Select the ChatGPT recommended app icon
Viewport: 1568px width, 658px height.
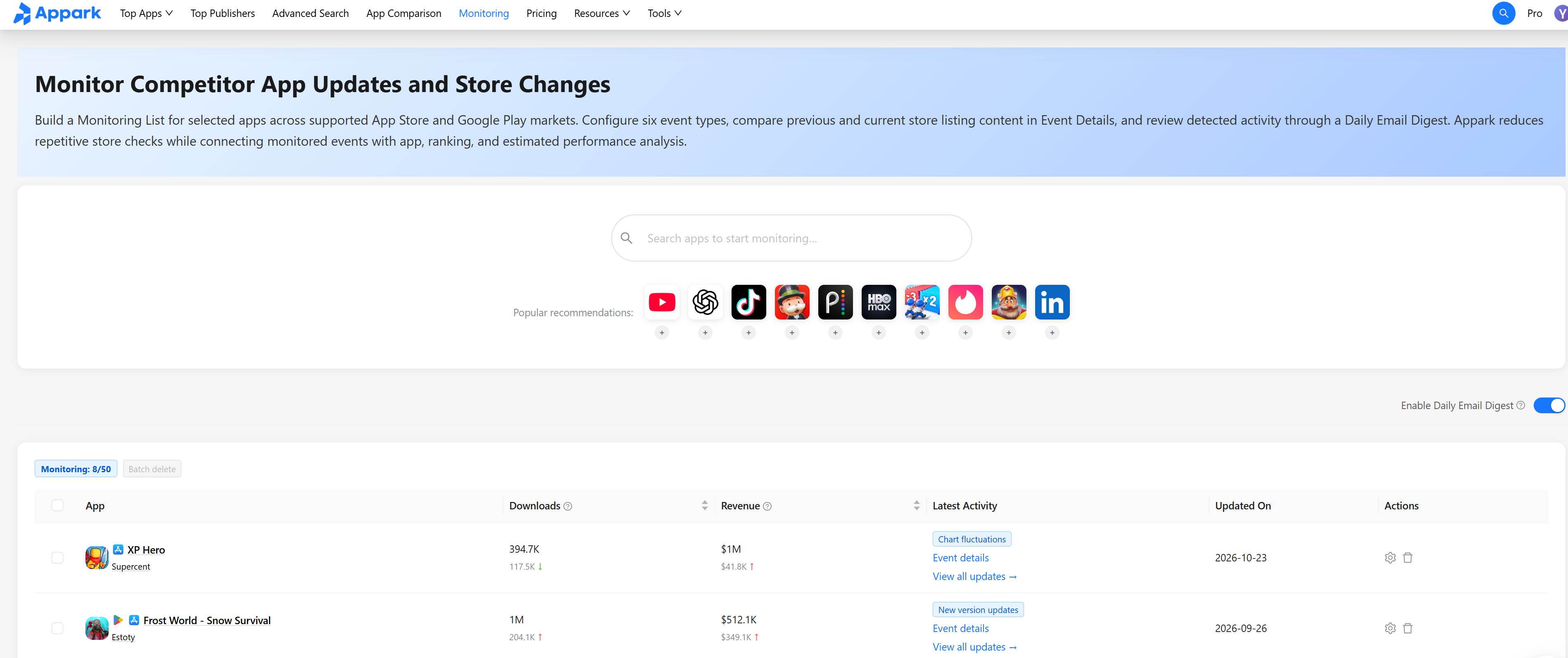(705, 302)
